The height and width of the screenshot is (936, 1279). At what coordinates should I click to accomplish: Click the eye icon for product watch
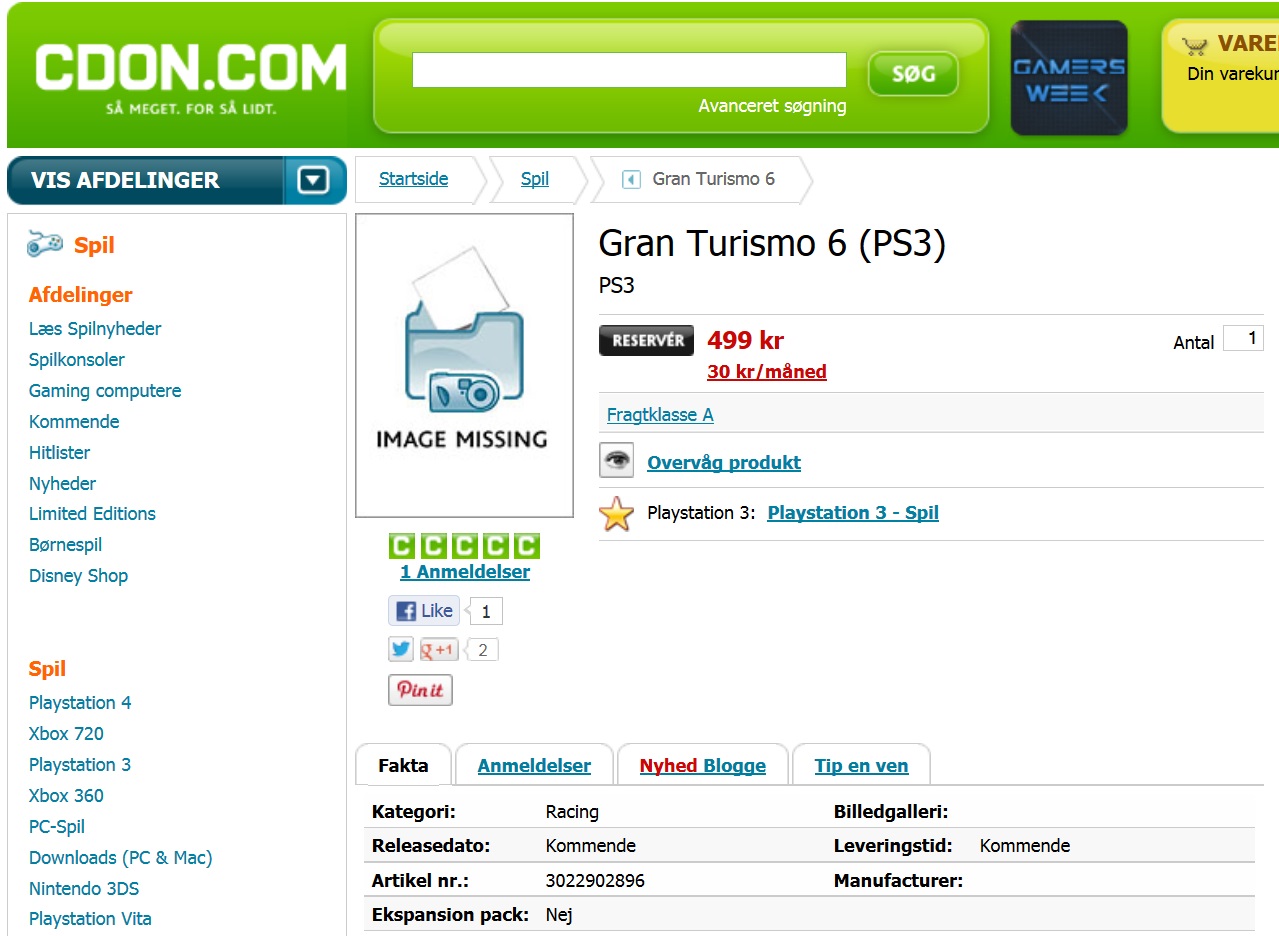[x=617, y=460]
